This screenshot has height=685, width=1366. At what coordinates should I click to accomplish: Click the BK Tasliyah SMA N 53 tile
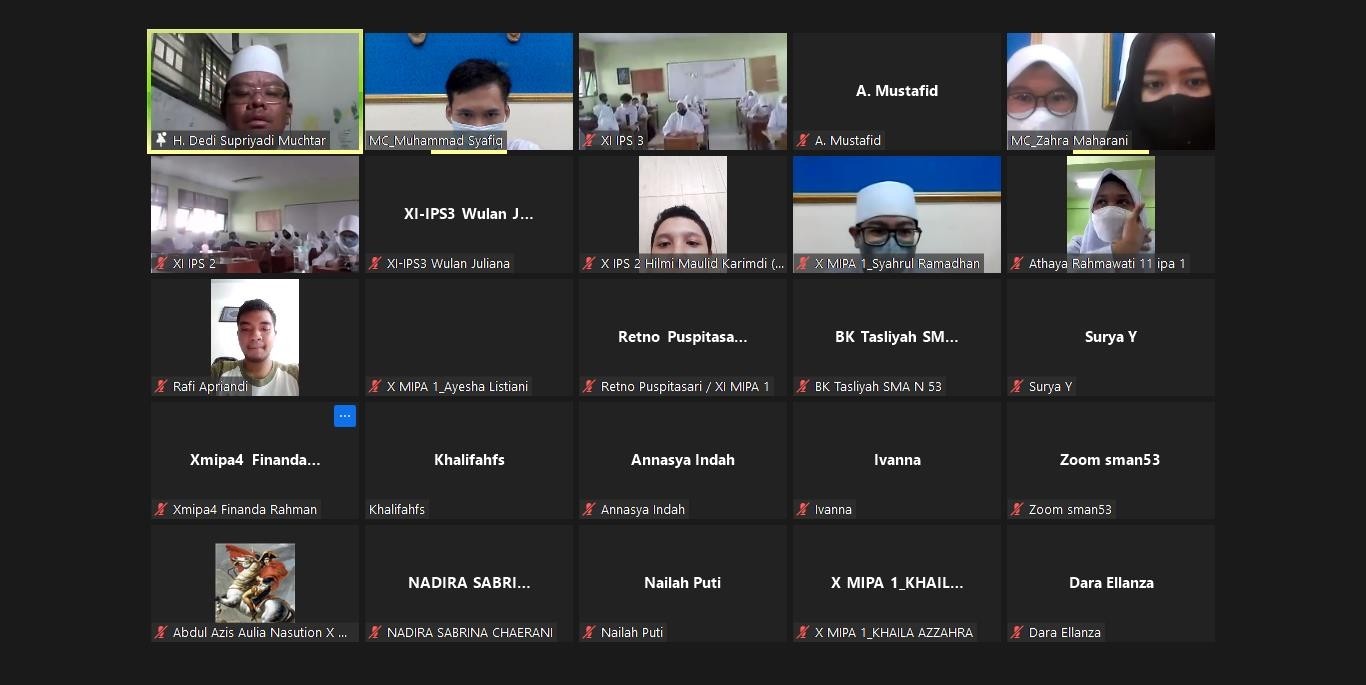point(896,337)
